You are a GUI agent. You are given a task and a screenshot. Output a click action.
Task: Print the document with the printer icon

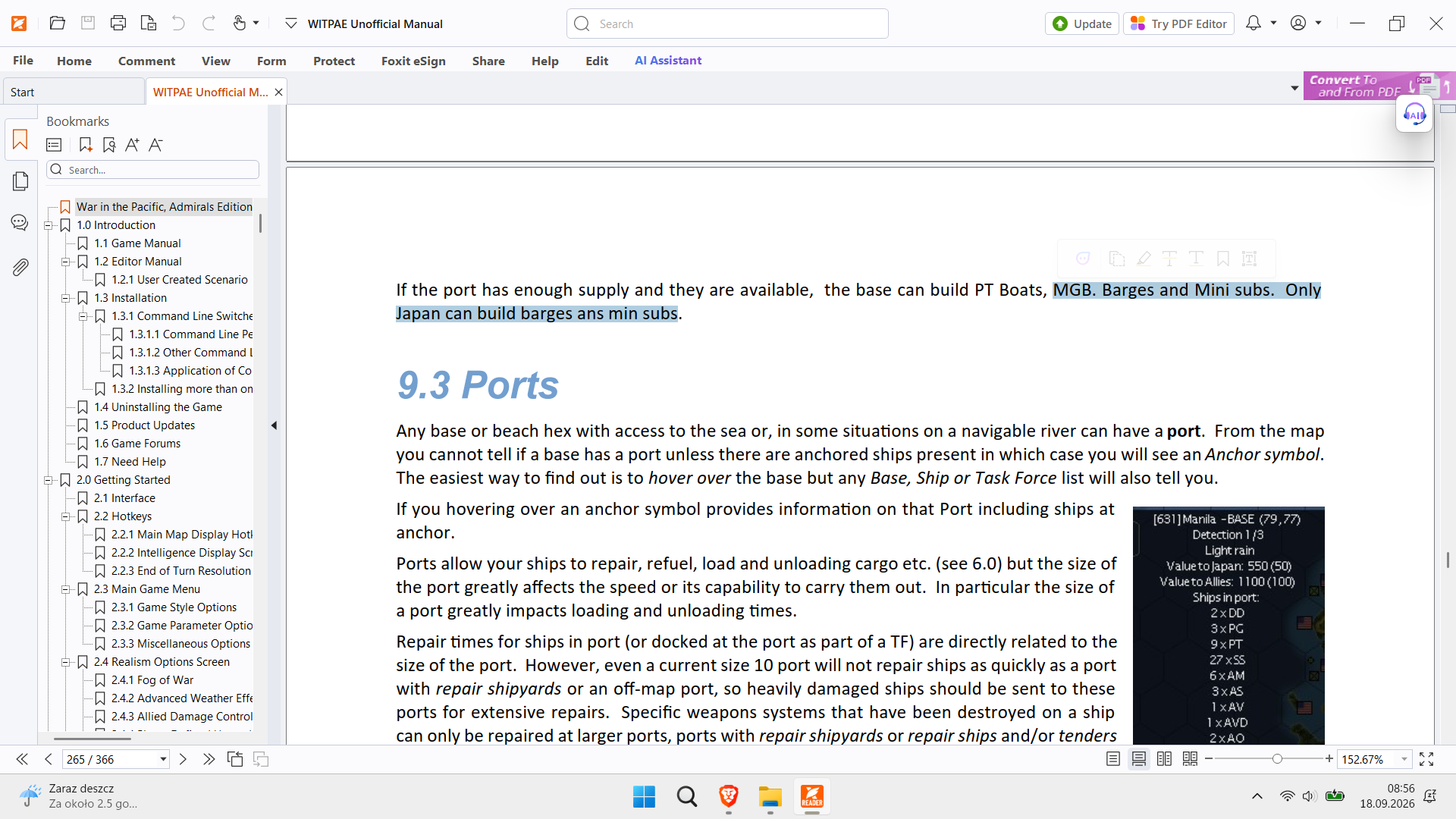(118, 24)
